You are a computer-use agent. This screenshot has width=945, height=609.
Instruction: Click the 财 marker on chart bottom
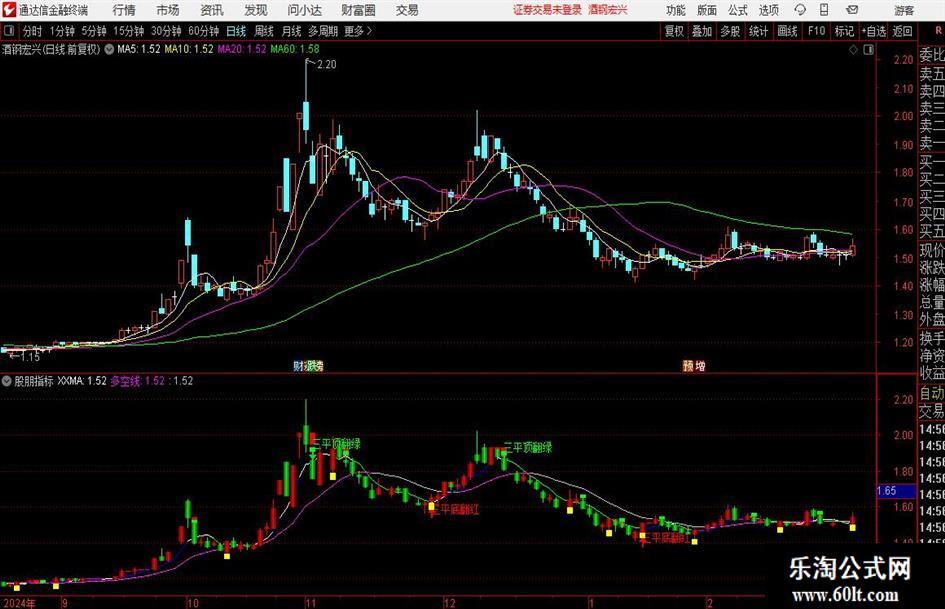(298, 365)
